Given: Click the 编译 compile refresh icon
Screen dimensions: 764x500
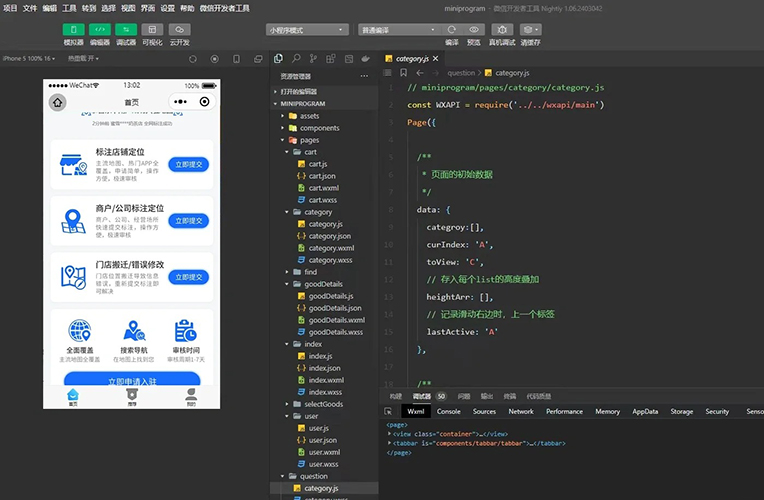Looking at the screenshot, I should click(452, 29).
